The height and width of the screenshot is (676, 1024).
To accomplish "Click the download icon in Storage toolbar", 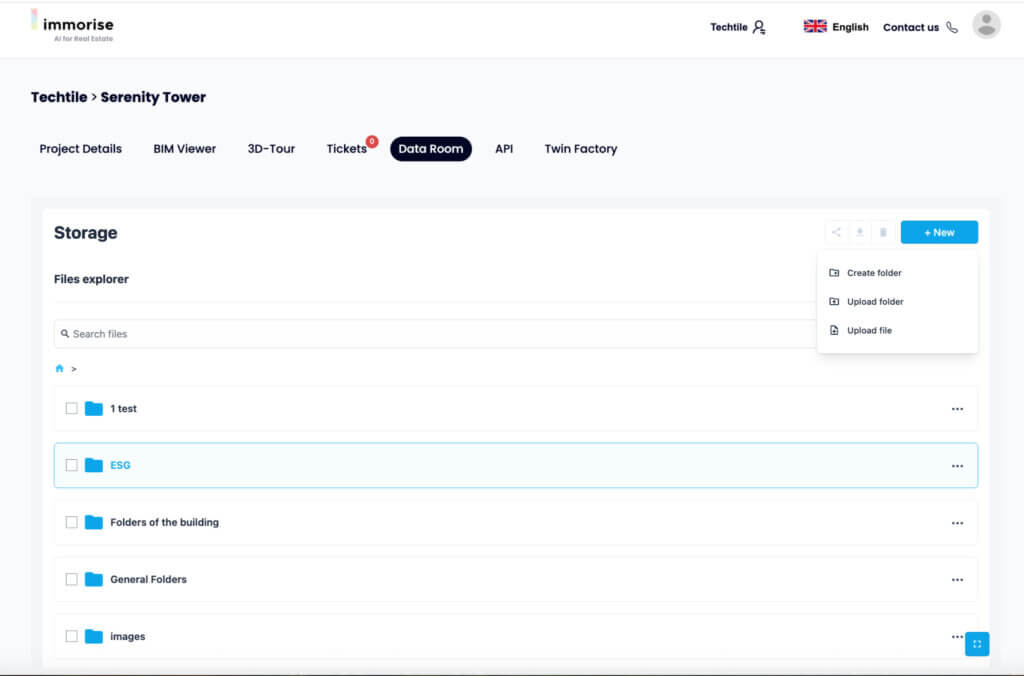I will click(859, 233).
